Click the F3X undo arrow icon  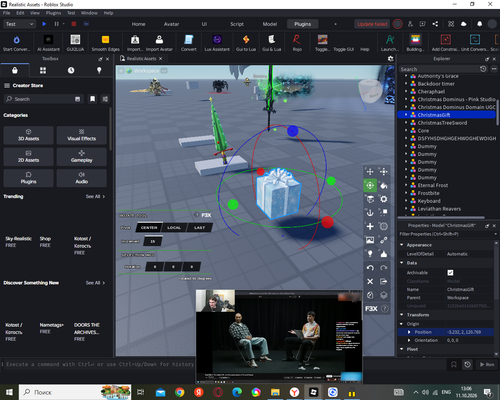(x=370, y=268)
